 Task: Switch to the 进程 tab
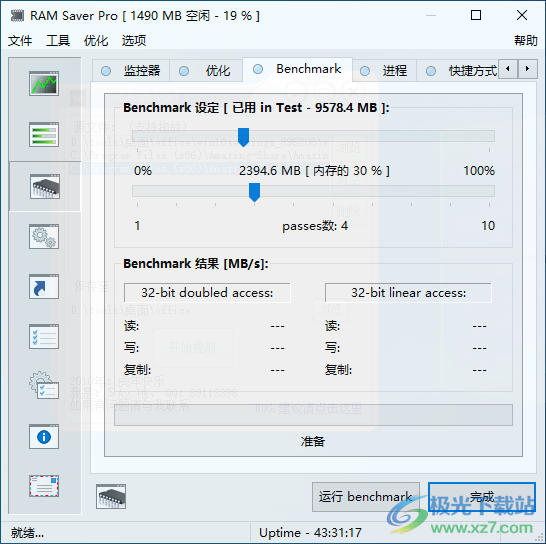[x=384, y=71]
